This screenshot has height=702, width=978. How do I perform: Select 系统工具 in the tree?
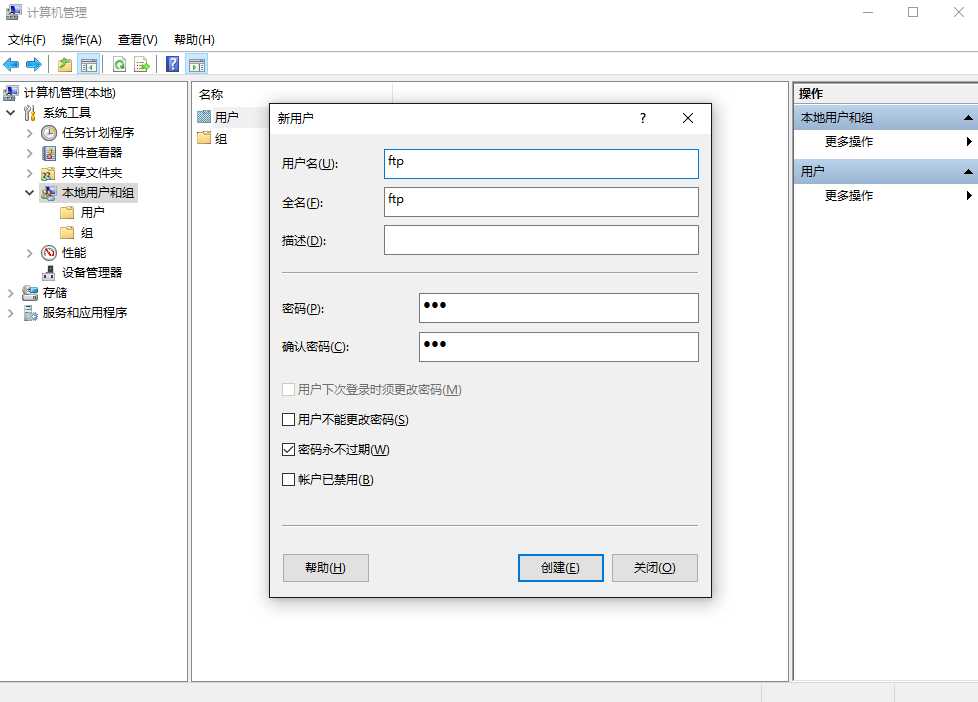point(67,113)
